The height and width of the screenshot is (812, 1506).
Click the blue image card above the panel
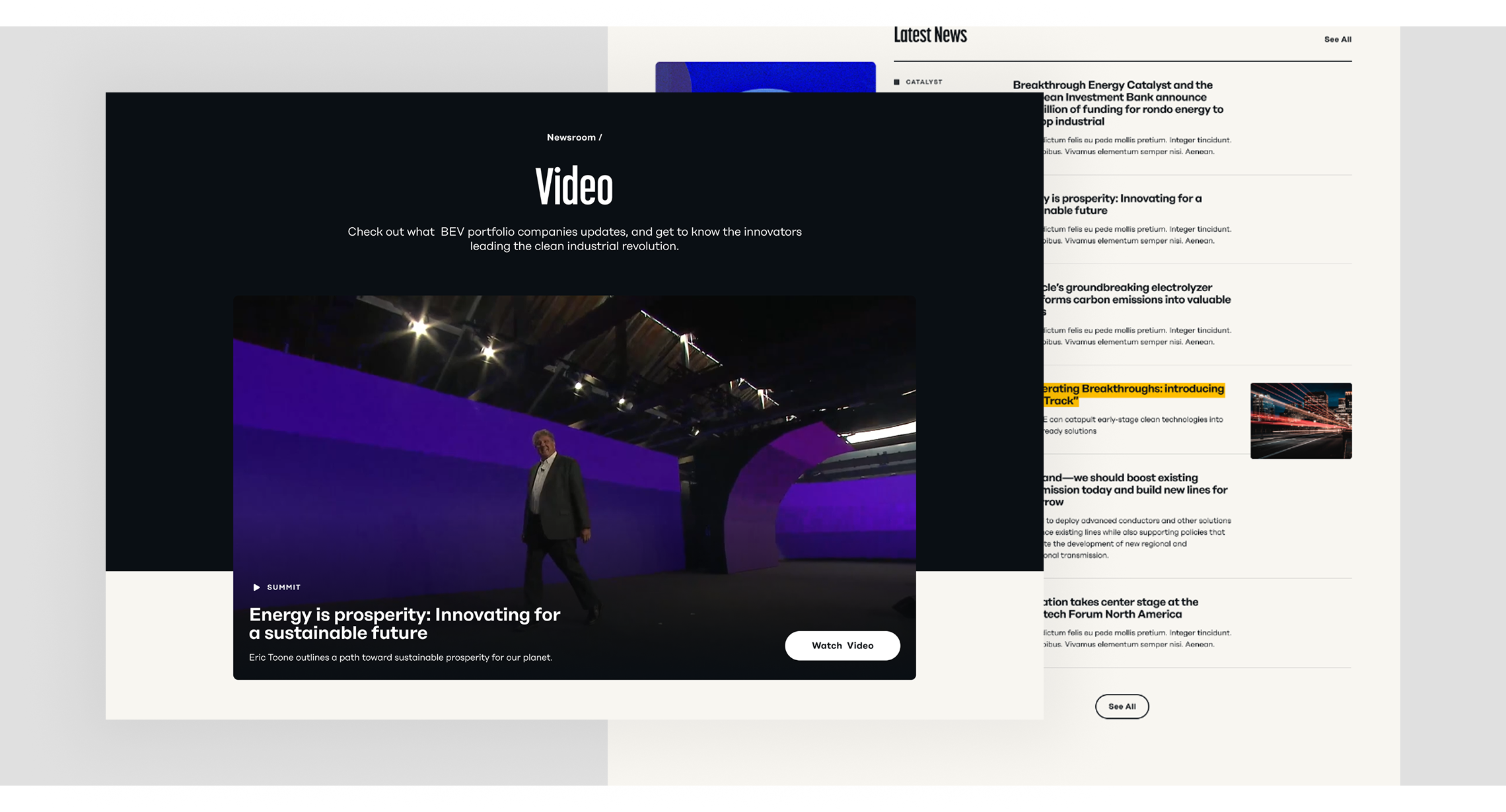(x=765, y=77)
